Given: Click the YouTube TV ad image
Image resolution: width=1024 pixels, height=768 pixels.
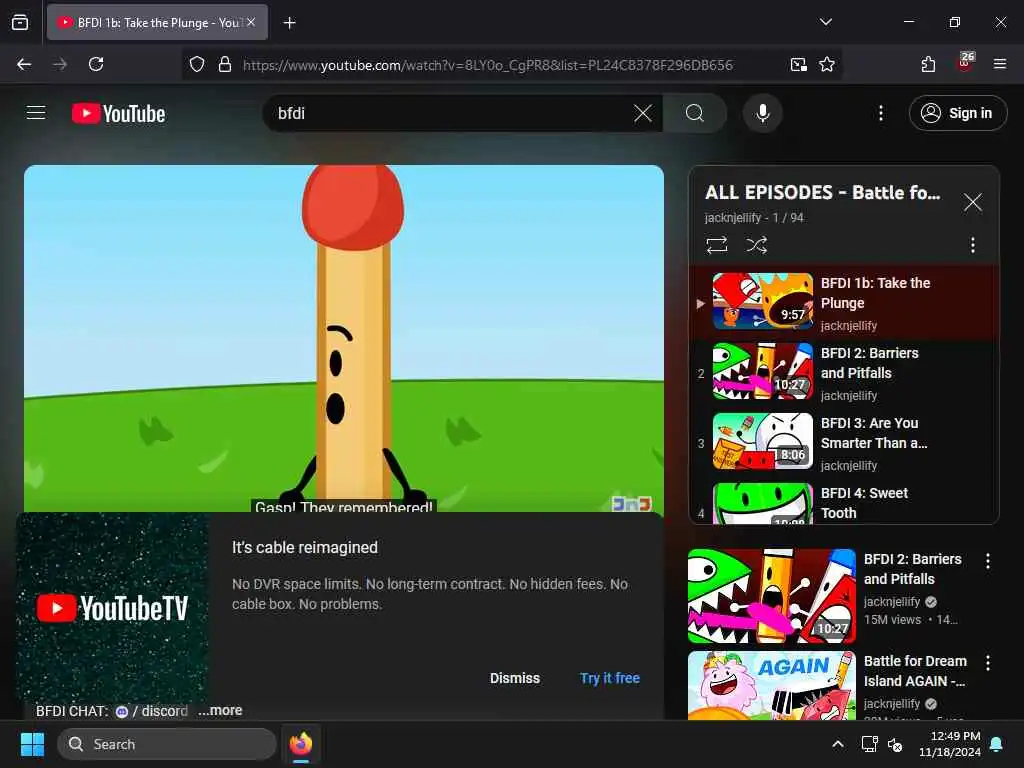Looking at the screenshot, I should pos(112,607).
